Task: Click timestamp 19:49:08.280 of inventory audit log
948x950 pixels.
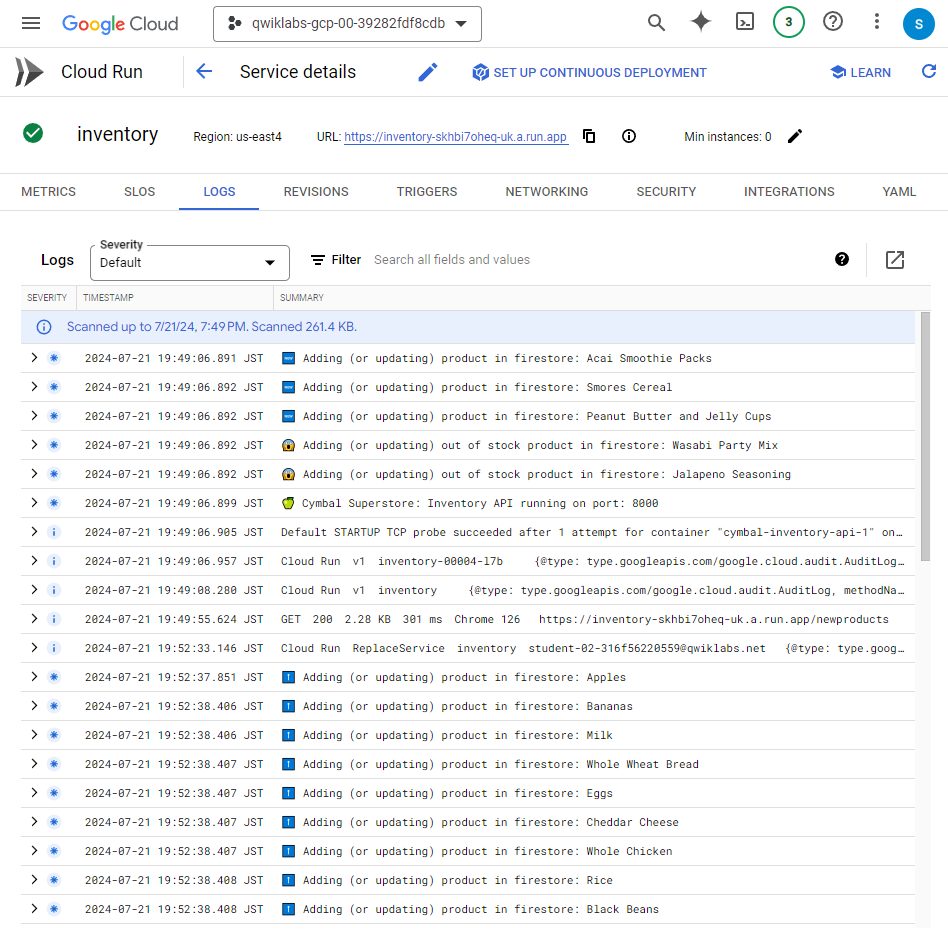Action: tap(174, 590)
